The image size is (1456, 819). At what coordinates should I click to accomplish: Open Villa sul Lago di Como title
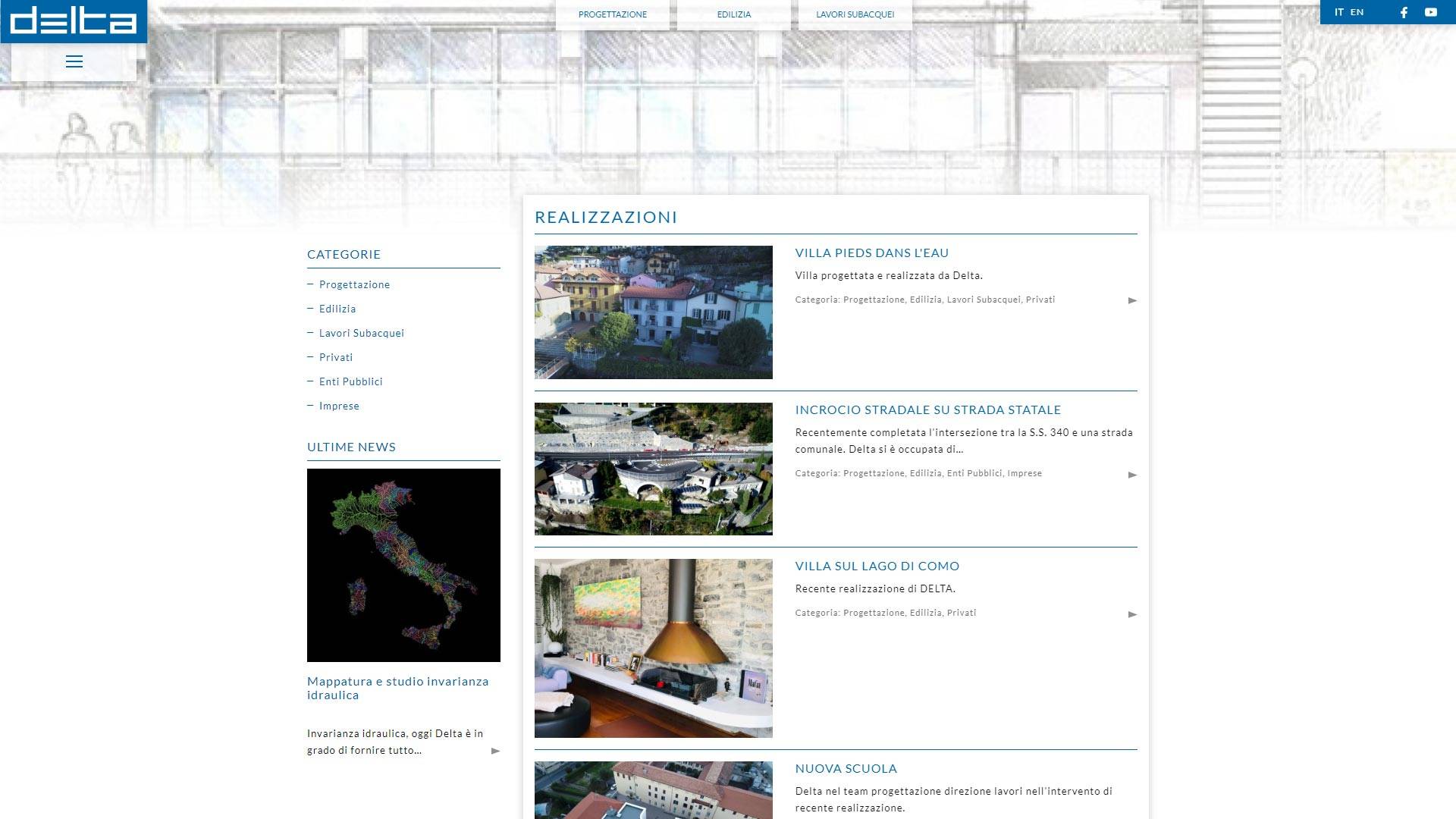(877, 566)
